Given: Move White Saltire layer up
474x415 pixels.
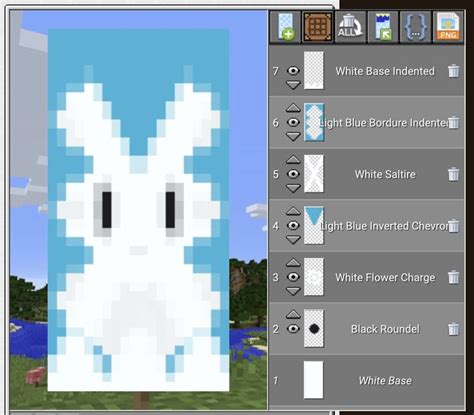Looking at the screenshot, I should point(293,159).
